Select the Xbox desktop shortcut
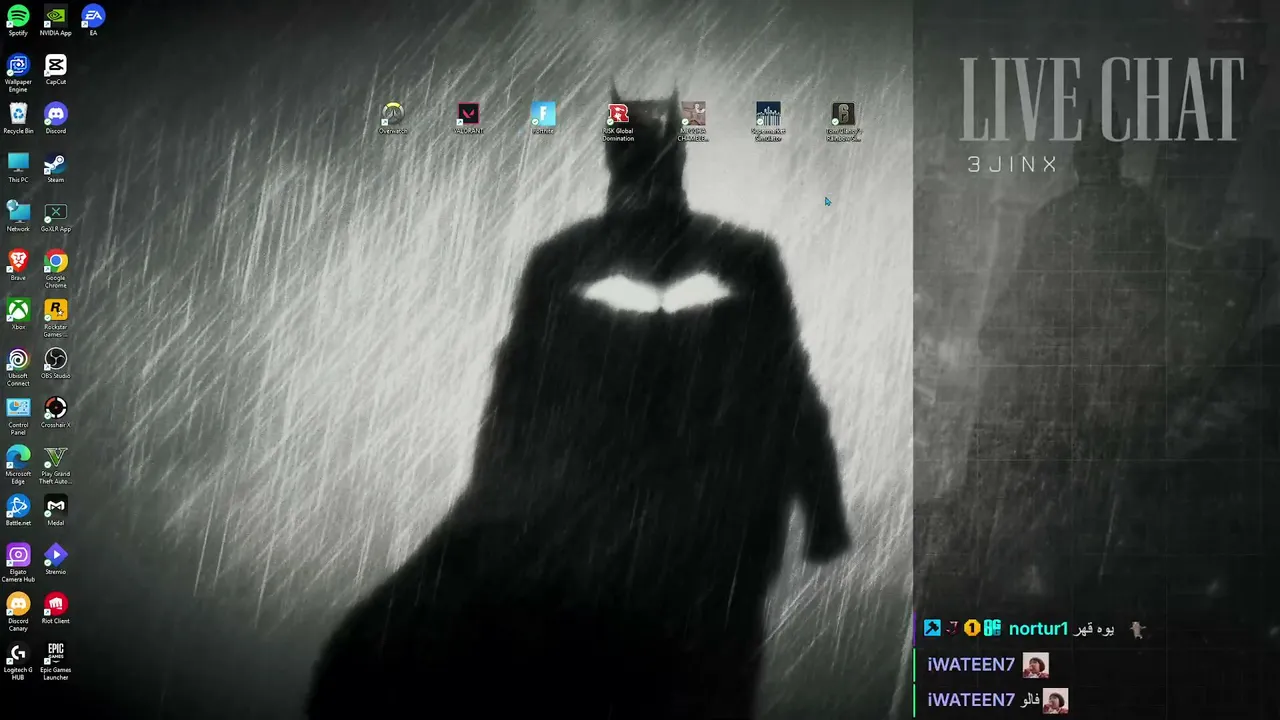 [18, 315]
